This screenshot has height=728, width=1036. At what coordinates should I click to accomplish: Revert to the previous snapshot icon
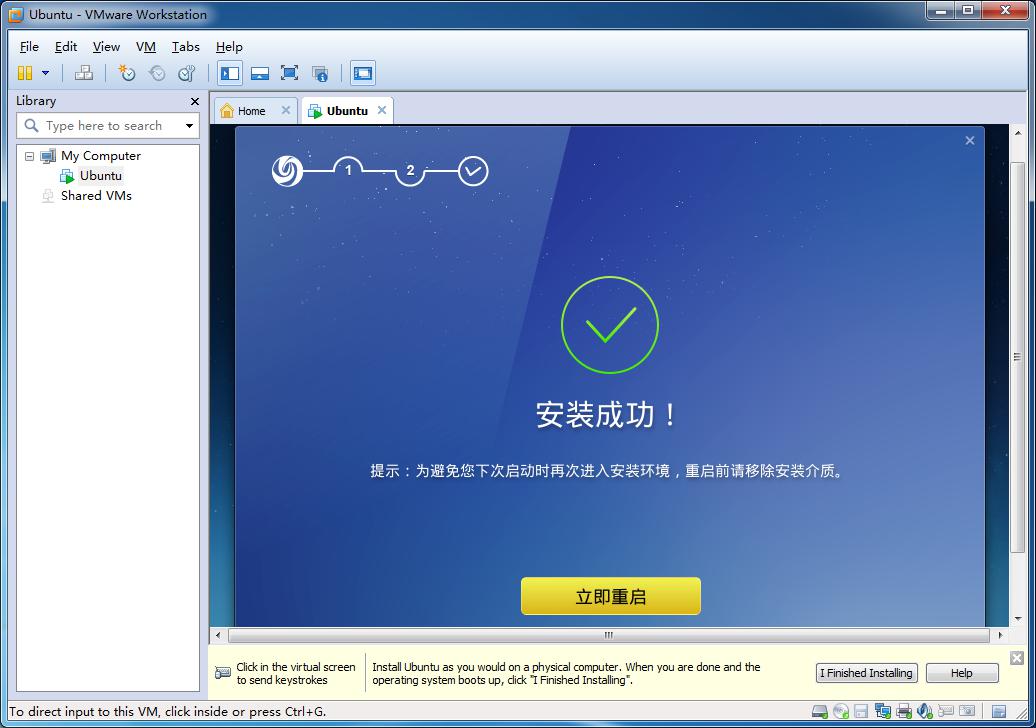coord(157,73)
